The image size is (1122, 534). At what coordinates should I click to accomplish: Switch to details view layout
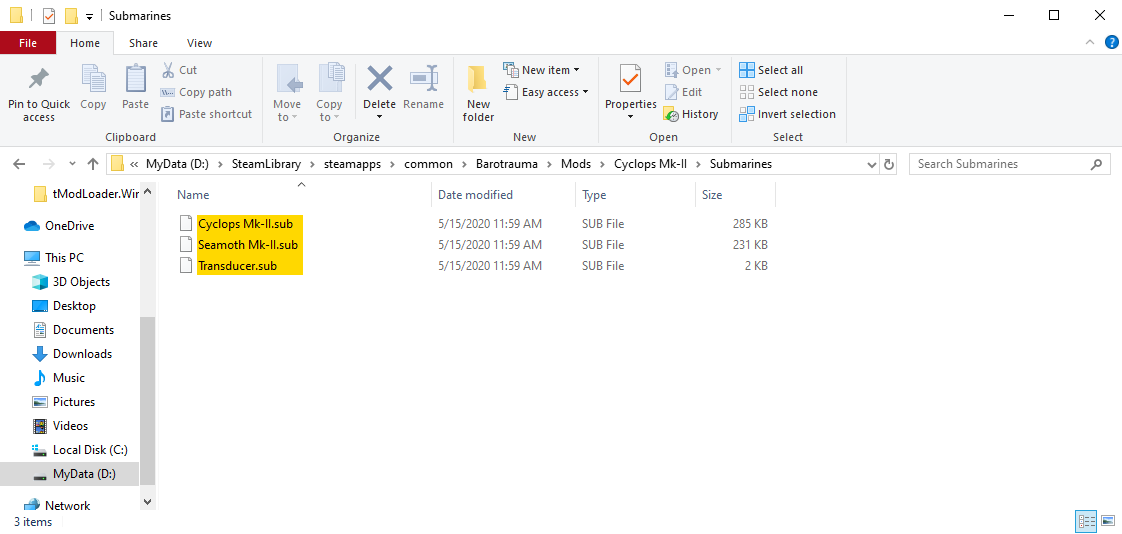pos(1086,521)
